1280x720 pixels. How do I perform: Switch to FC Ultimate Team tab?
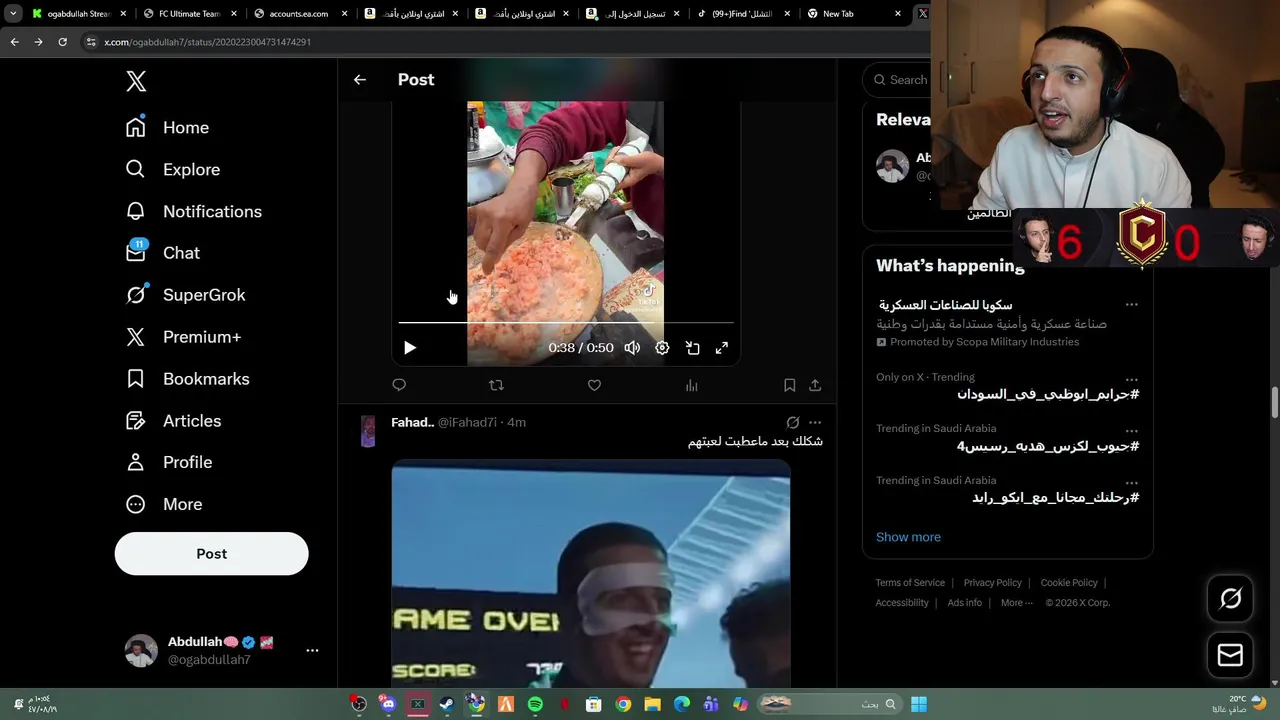[x=189, y=14]
